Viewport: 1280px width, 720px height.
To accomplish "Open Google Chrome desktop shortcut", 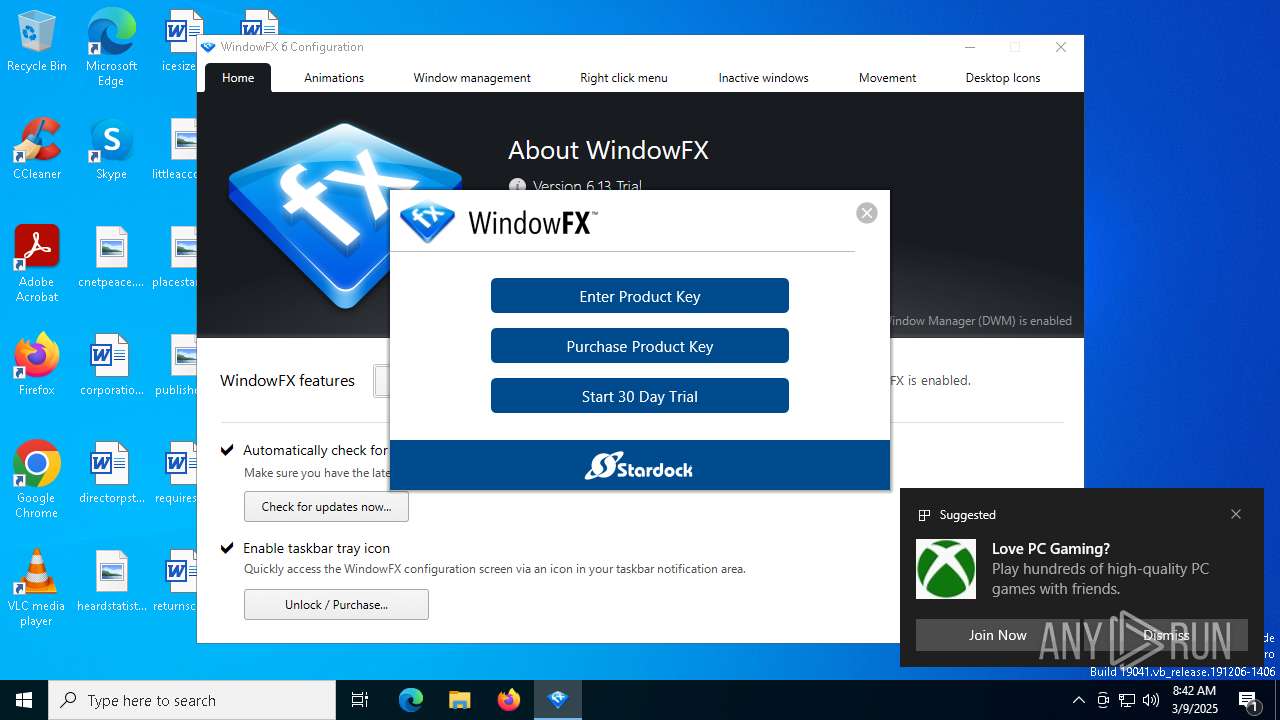I will pos(37,480).
